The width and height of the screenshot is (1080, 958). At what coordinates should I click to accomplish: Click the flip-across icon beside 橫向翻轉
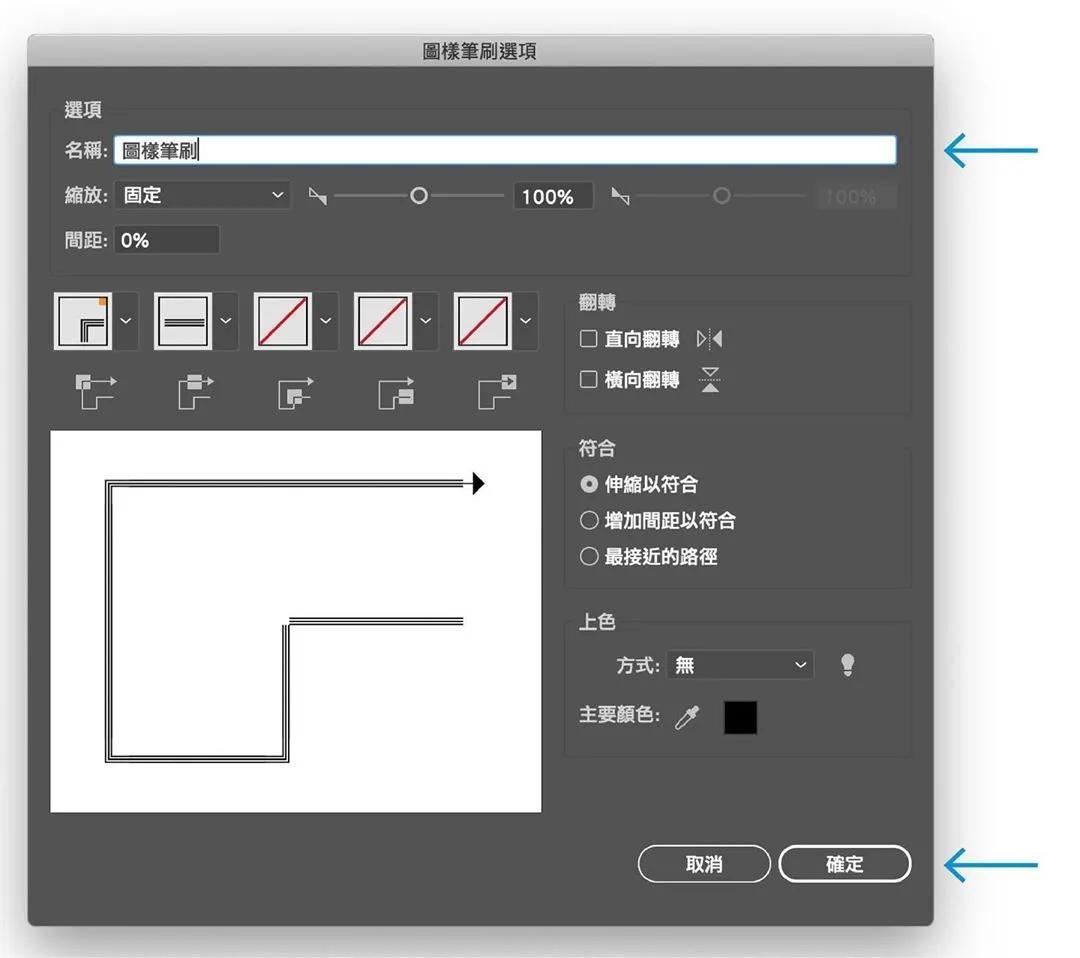coord(709,379)
